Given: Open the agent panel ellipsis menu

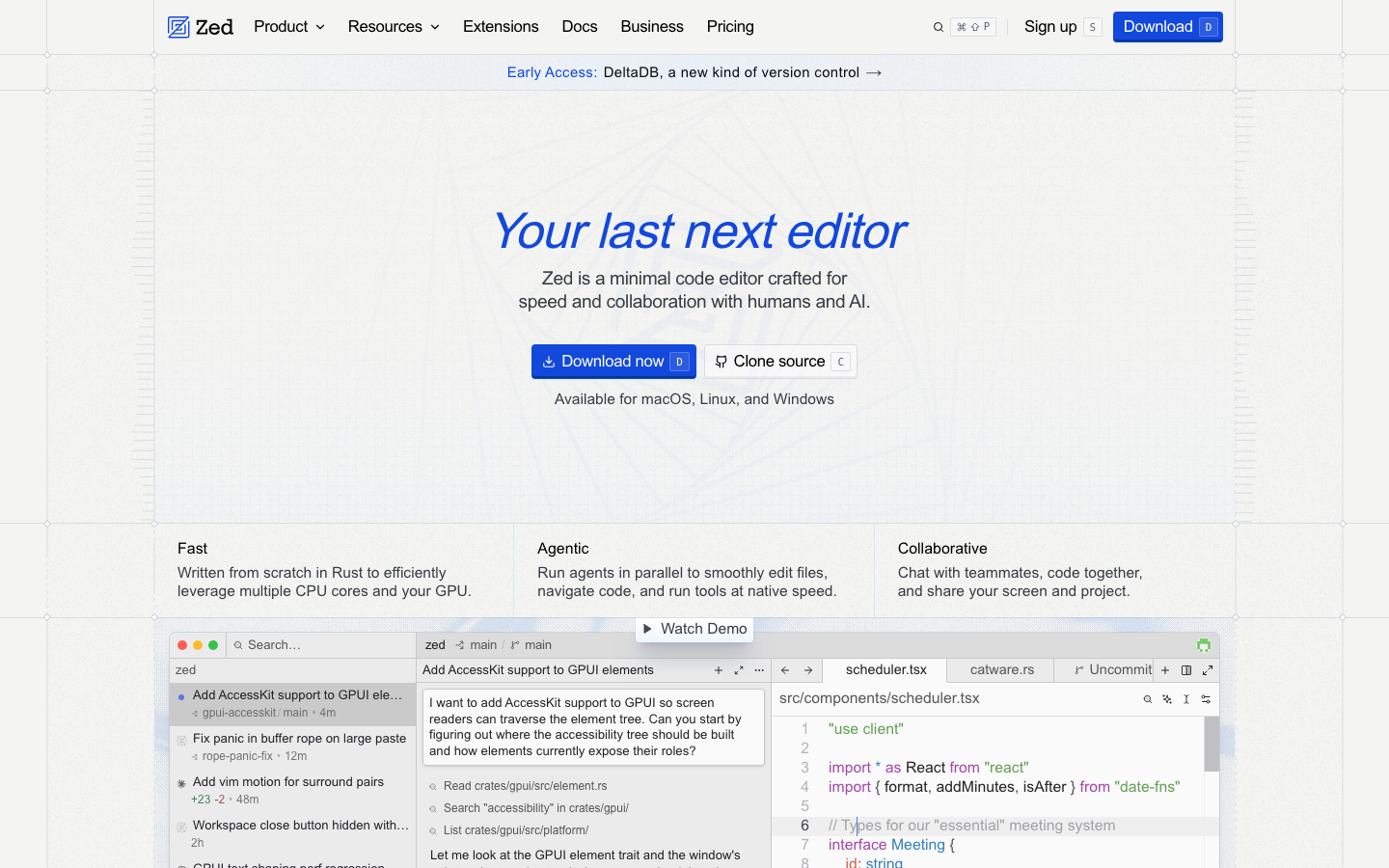Looking at the screenshot, I should pyautogui.click(x=759, y=670).
